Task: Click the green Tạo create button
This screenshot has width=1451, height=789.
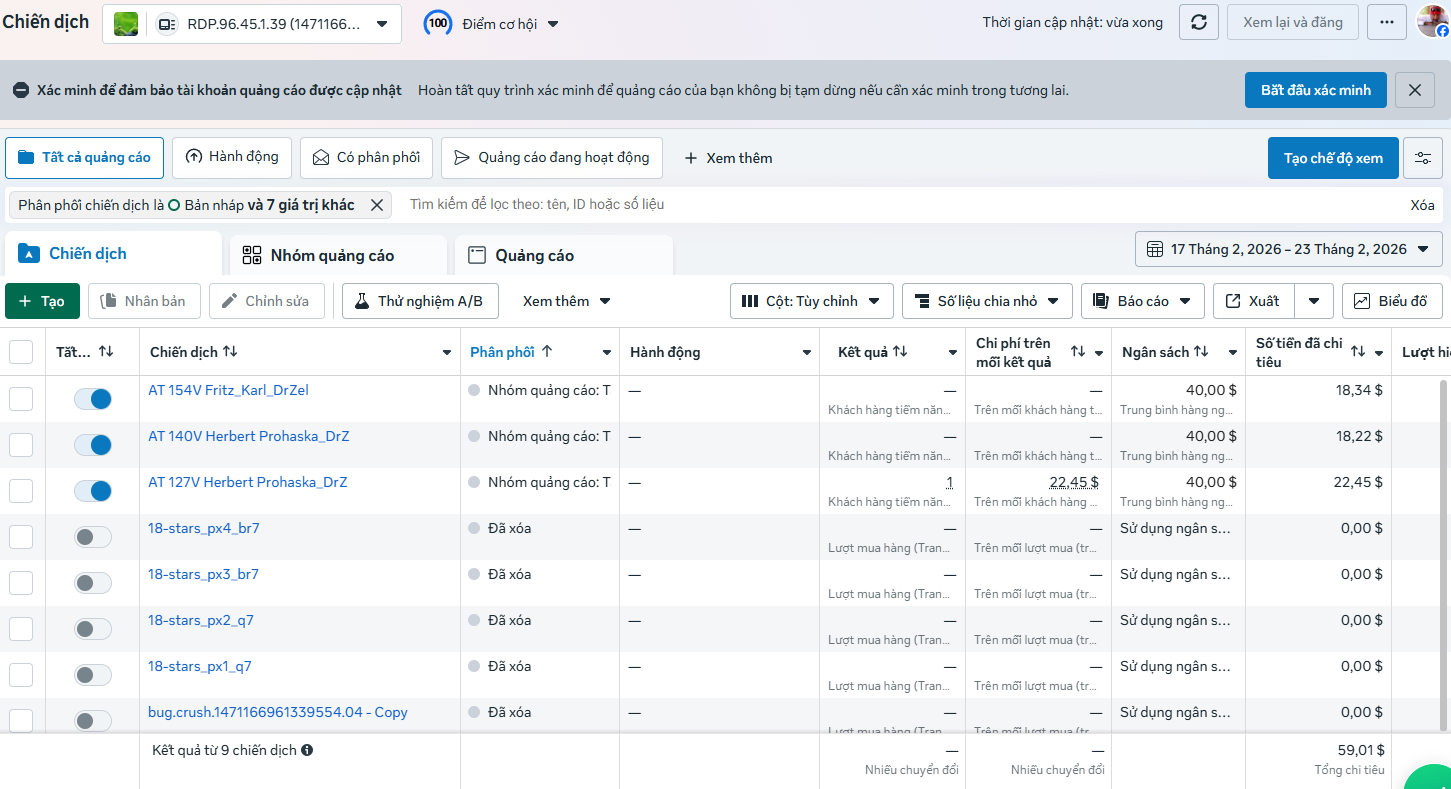Action: click(42, 301)
